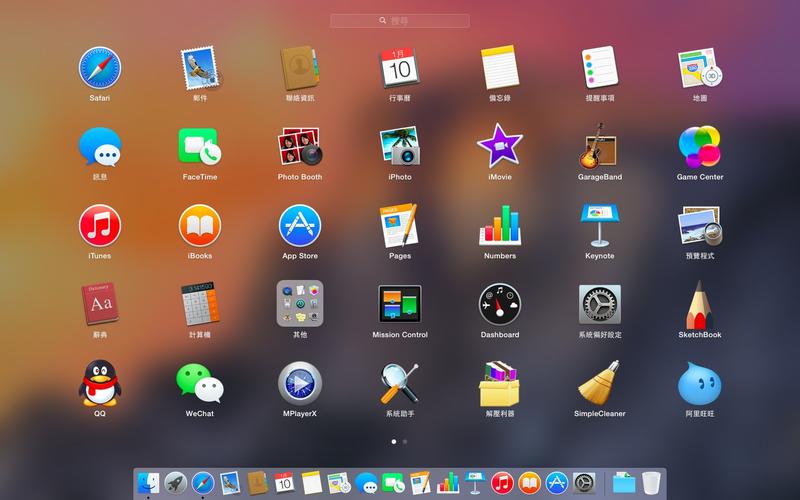Image resolution: width=800 pixels, height=500 pixels.
Task: Open the 預覽程式 Preview app
Action: pyautogui.click(x=700, y=226)
